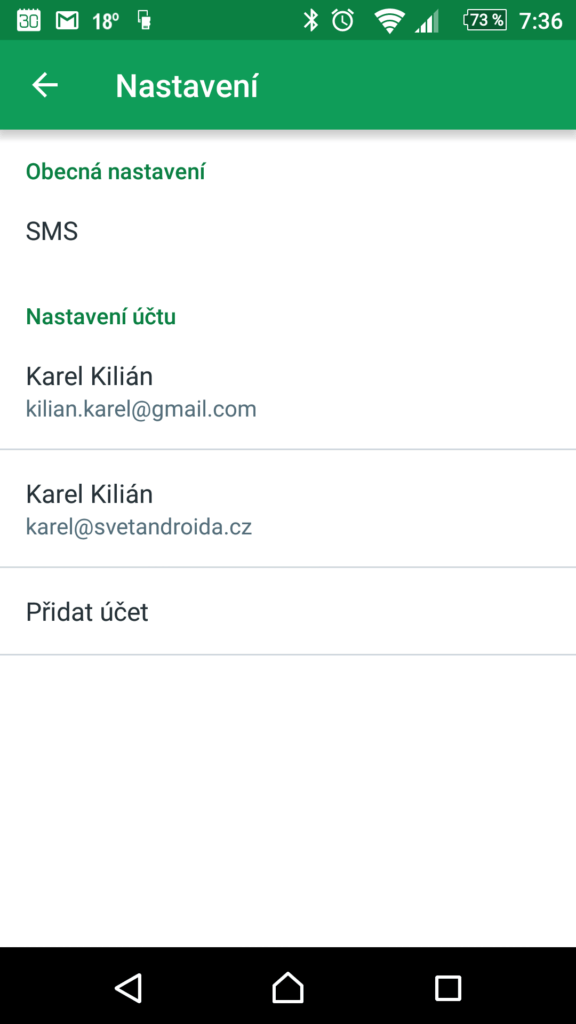
Task: Tap the 7:36 clock in status bar
Action: tap(541, 21)
